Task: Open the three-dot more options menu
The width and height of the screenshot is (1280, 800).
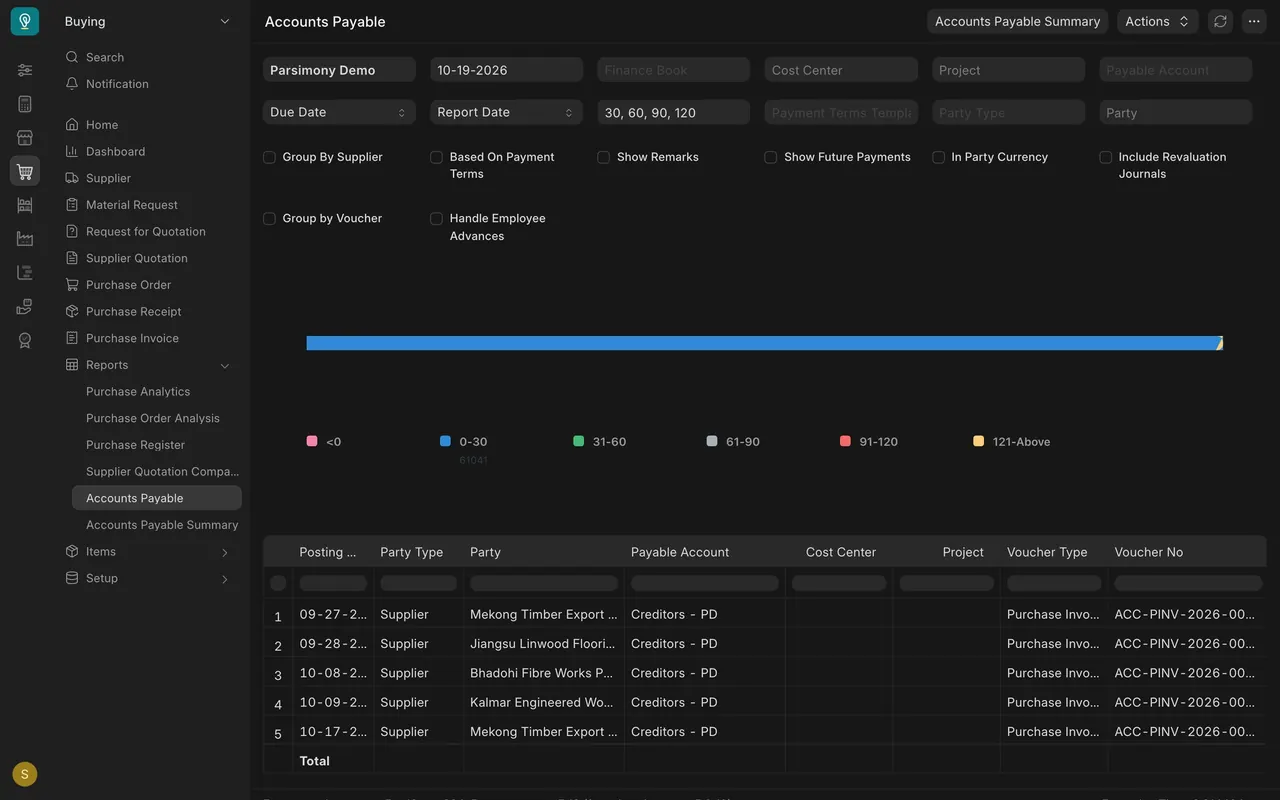Action: pyautogui.click(x=1254, y=21)
